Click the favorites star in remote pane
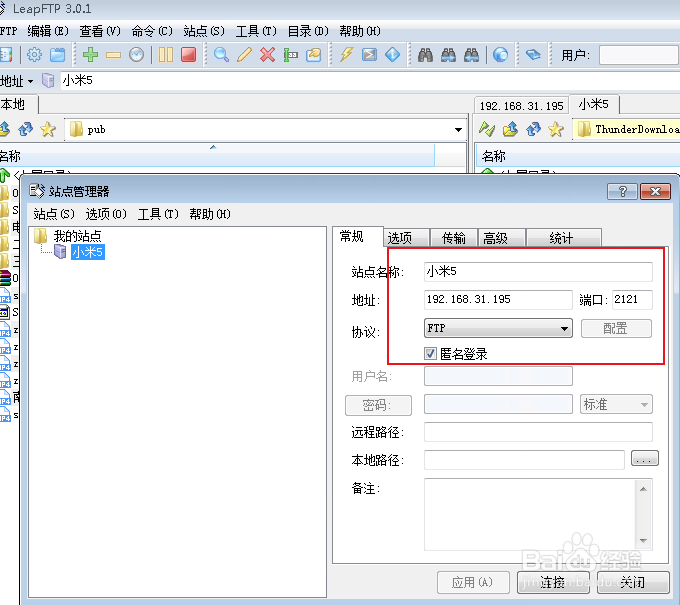Screen dimensions: 680x605 click(556, 129)
